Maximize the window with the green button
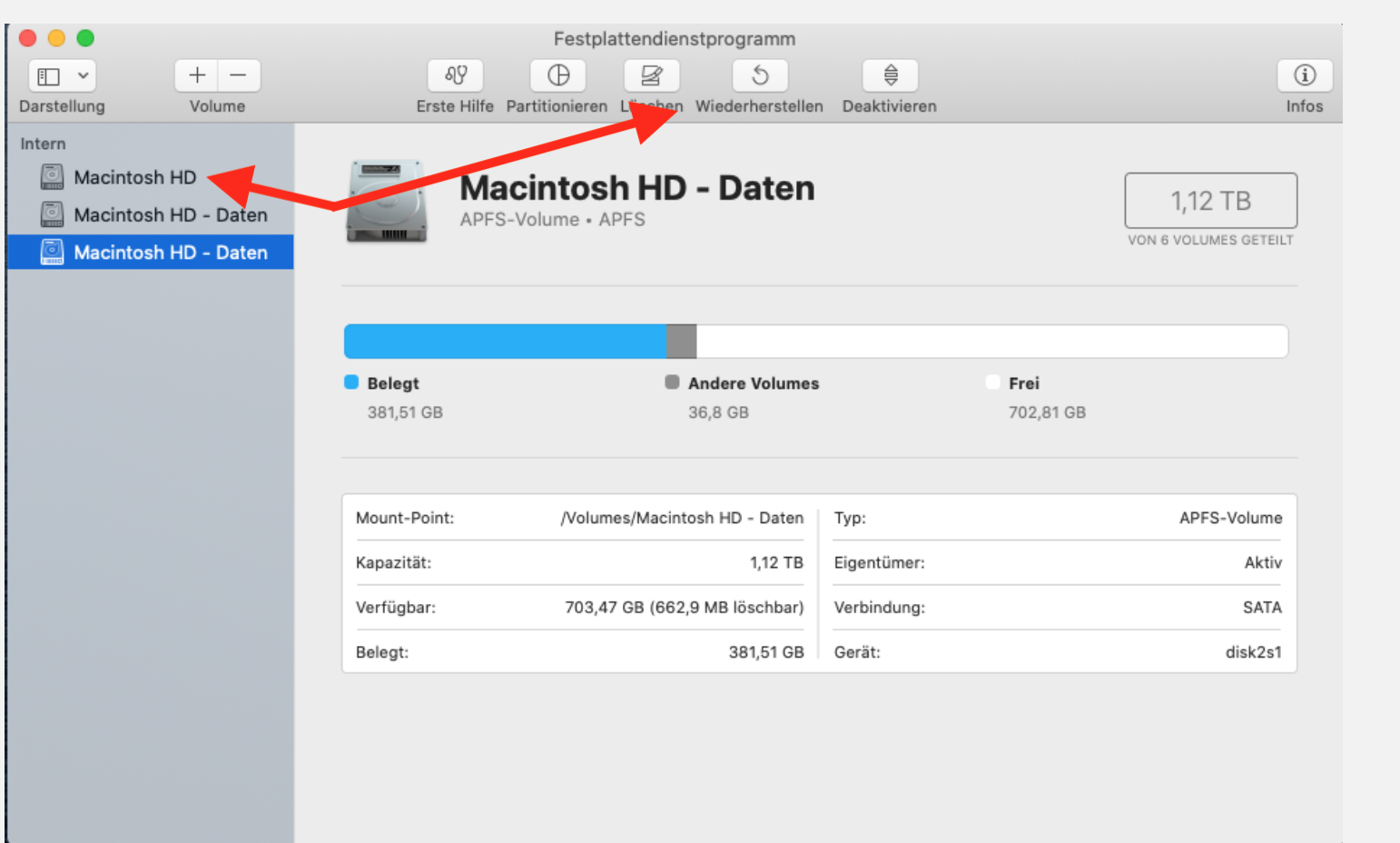This screenshot has height=843, width=1400. [x=85, y=38]
